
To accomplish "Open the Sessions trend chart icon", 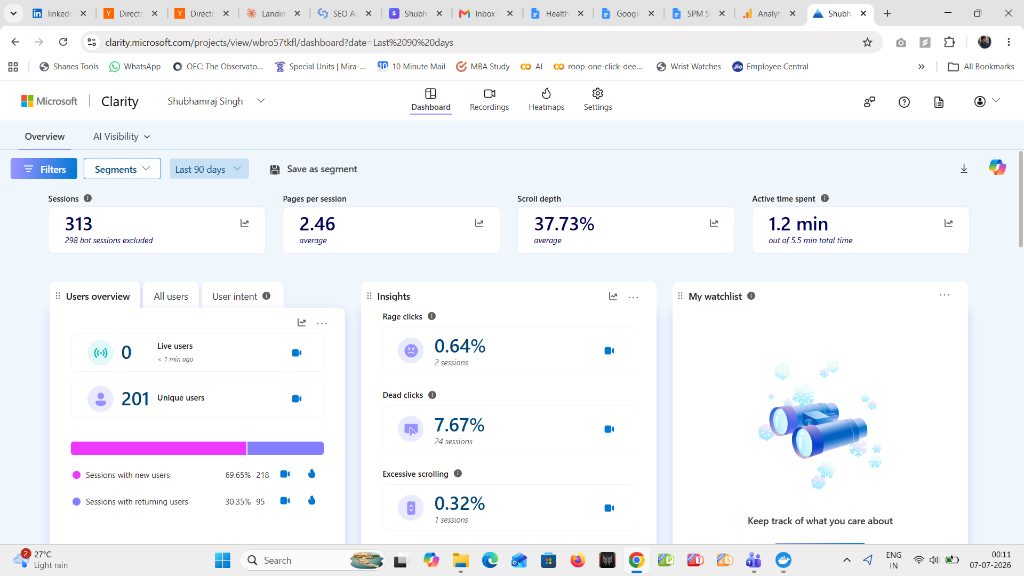I will (x=244, y=223).
